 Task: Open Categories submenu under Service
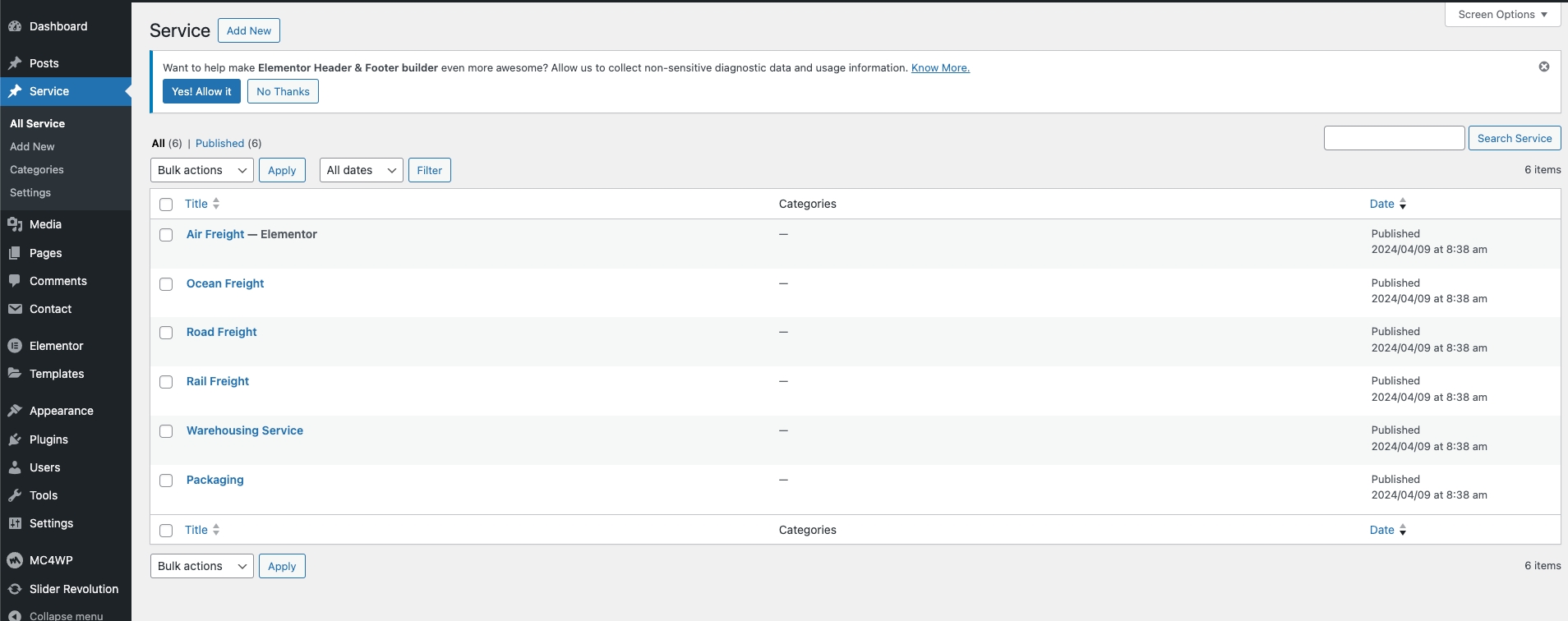point(37,169)
